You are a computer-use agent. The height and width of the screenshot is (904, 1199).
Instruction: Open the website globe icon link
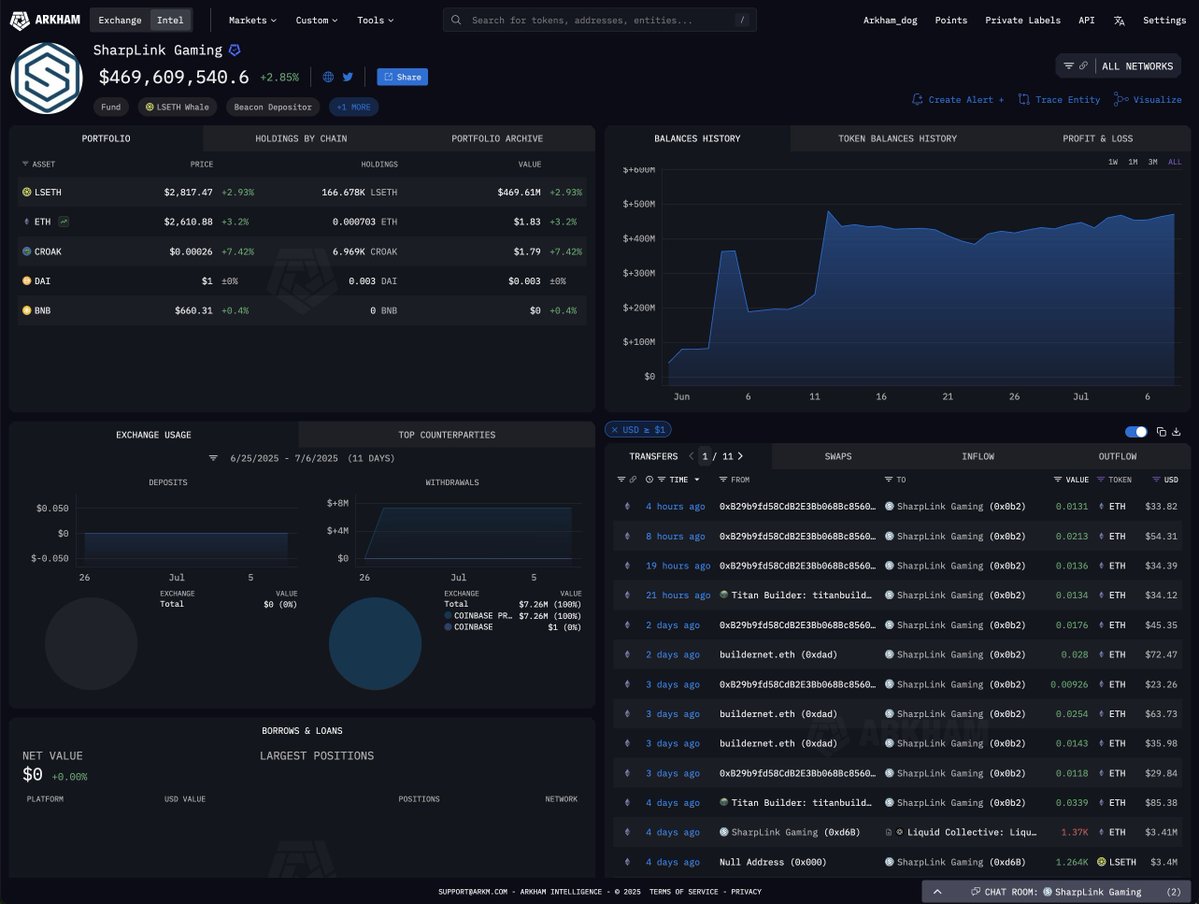(x=328, y=77)
